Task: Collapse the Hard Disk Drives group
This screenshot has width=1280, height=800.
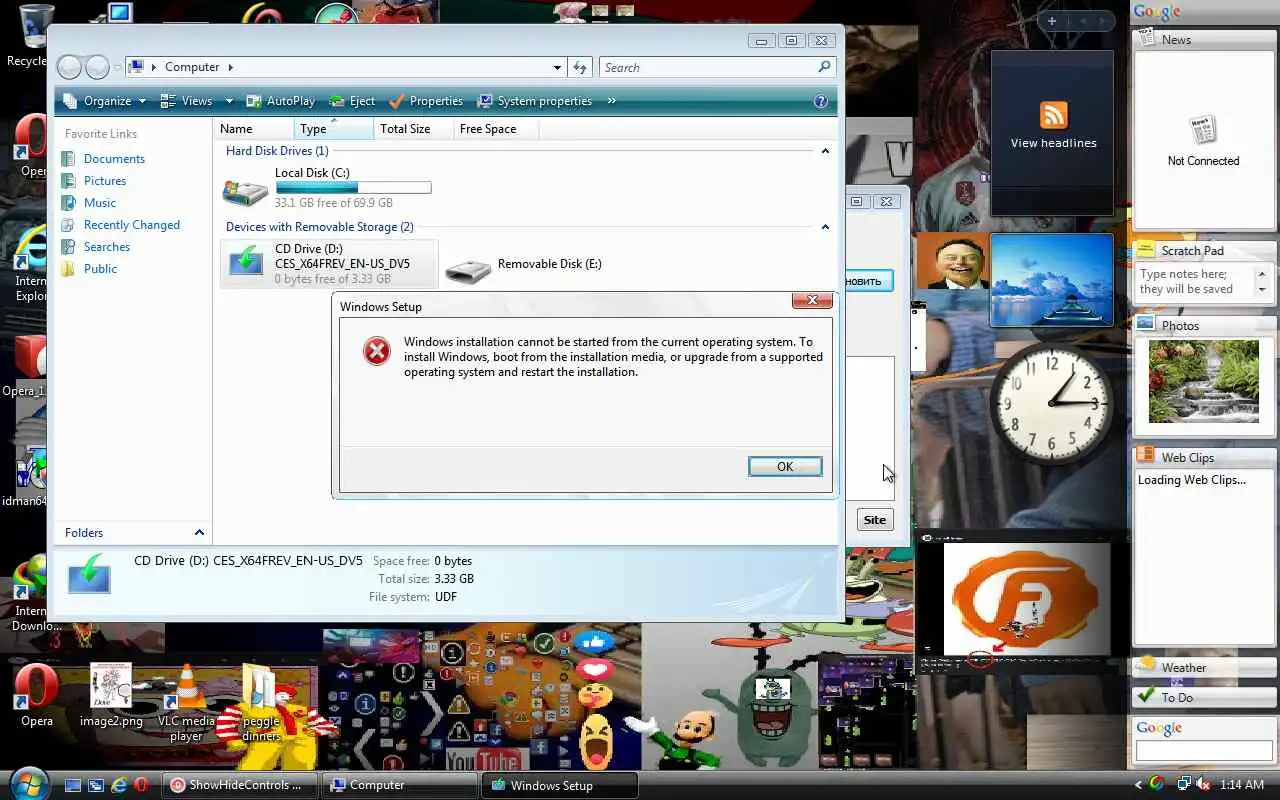Action: coord(825,151)
